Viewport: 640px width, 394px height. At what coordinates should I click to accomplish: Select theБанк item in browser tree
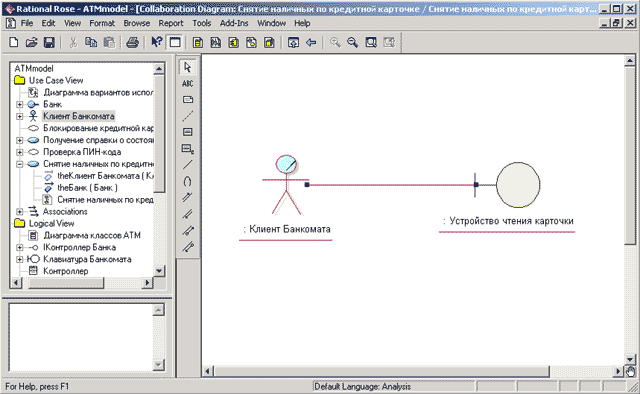(x=87, y=188)
